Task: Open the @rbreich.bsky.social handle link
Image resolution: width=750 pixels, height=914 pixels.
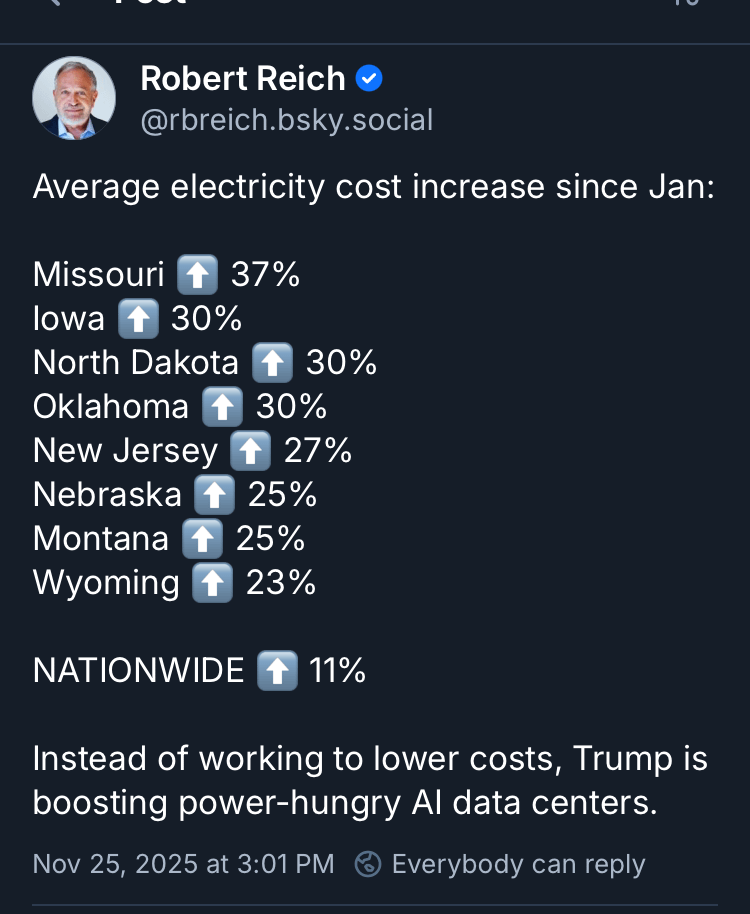Action: pyautogui.click(x=287, y=120)
